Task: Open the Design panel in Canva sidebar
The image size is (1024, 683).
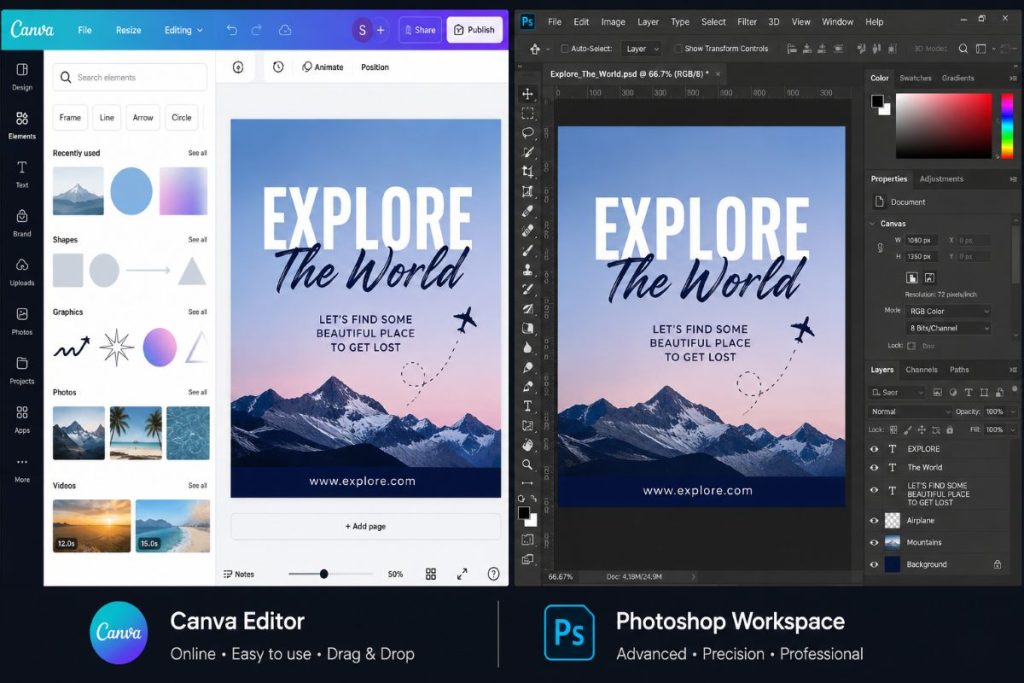Action: point(22,76)
